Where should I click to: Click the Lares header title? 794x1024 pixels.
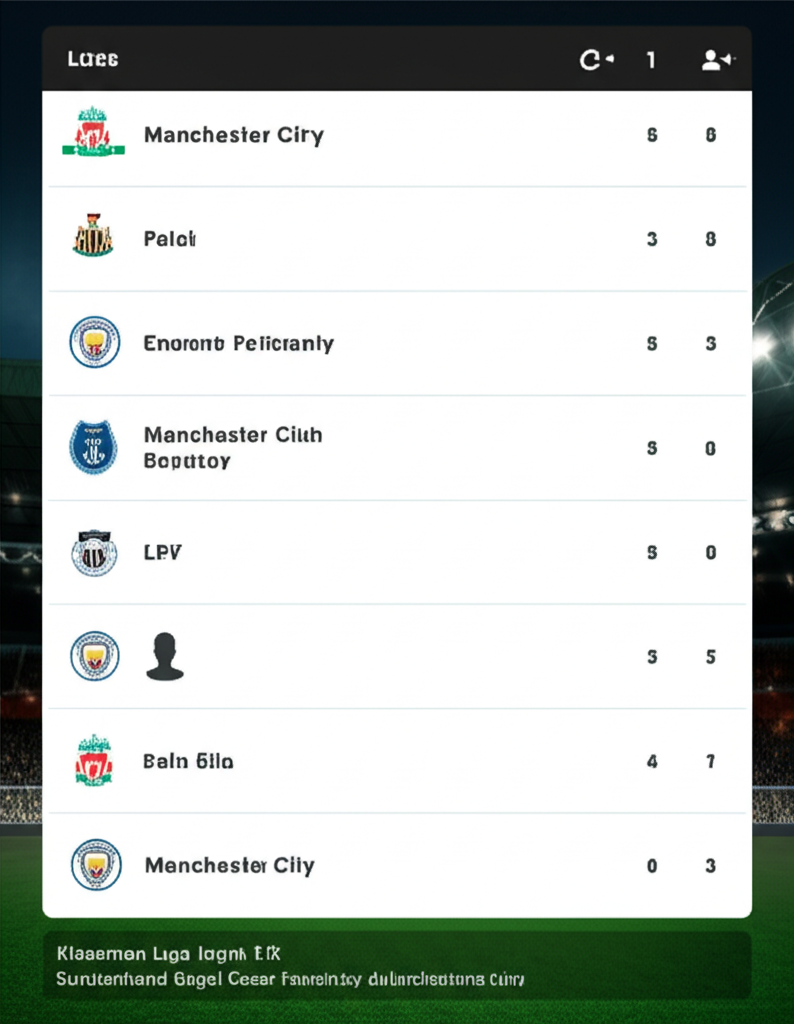point(93,59)
